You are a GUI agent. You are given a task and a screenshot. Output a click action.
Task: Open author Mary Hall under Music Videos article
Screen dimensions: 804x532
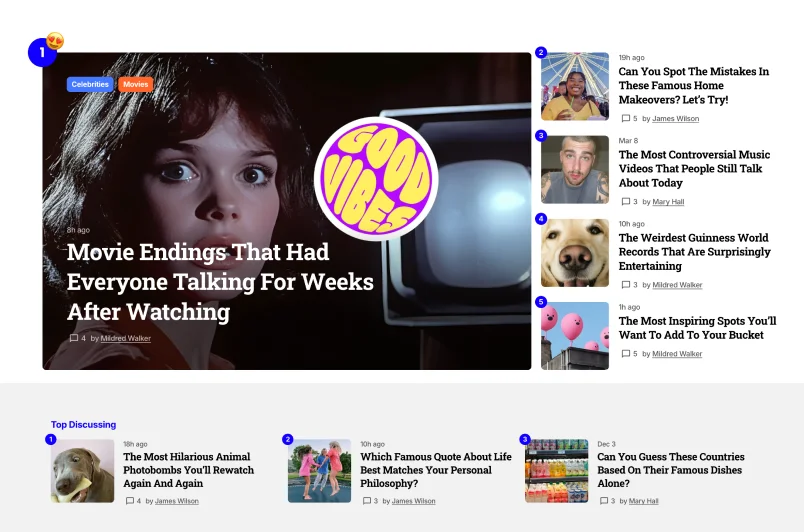pos(668,201)
